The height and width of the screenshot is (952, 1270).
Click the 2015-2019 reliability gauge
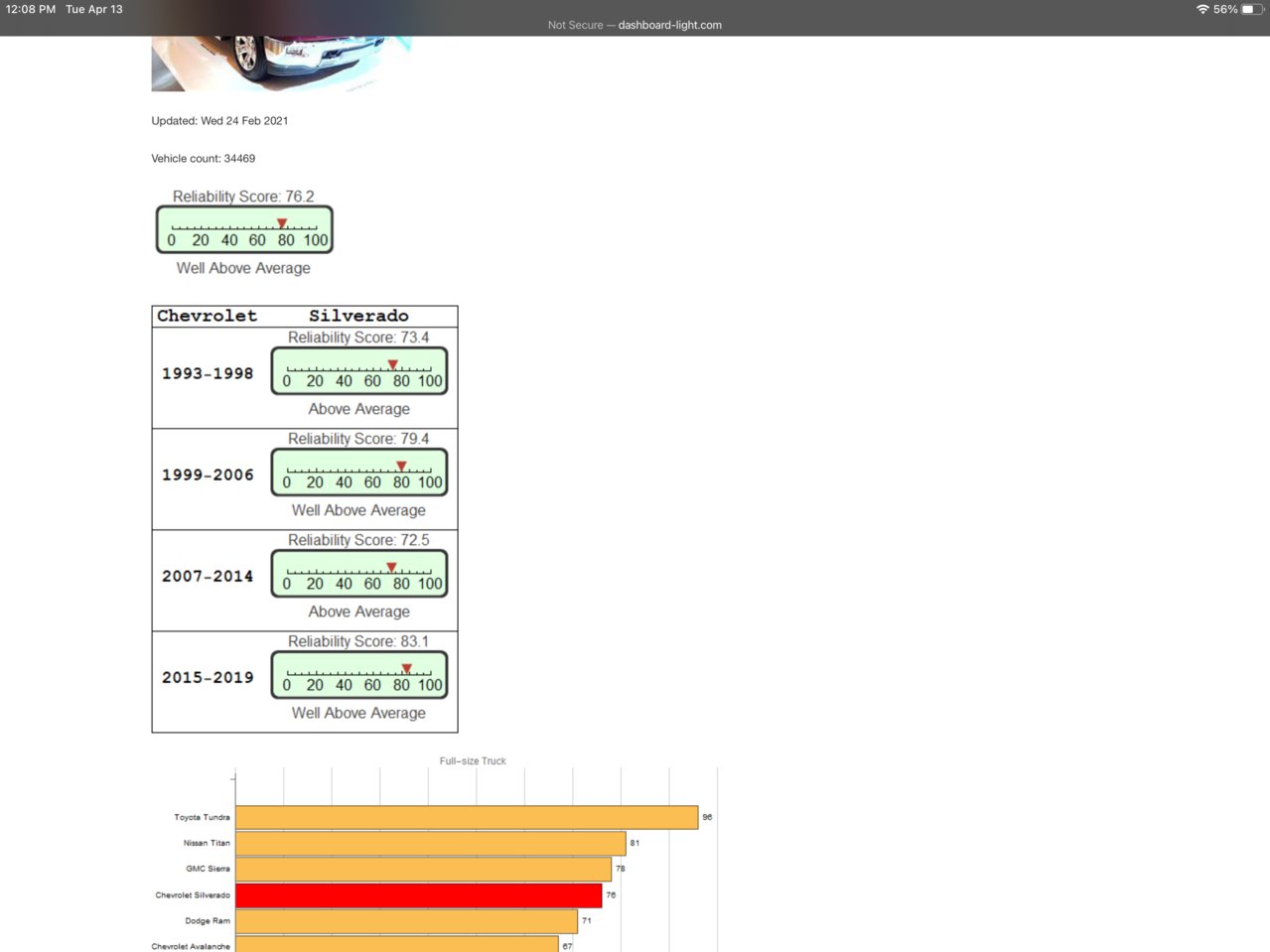[x=359, y=675]
